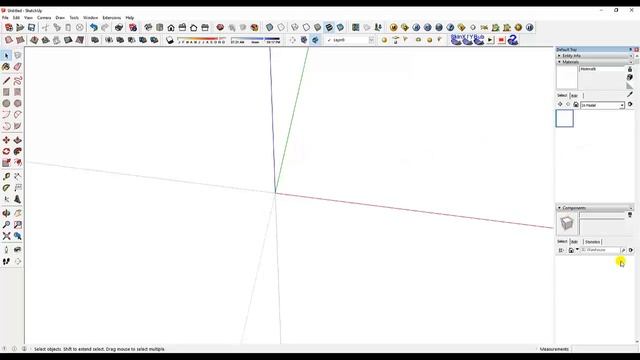Activate the Scale tool
The height and width of the screenshot is (360, 640).
(x=6, y=163)
